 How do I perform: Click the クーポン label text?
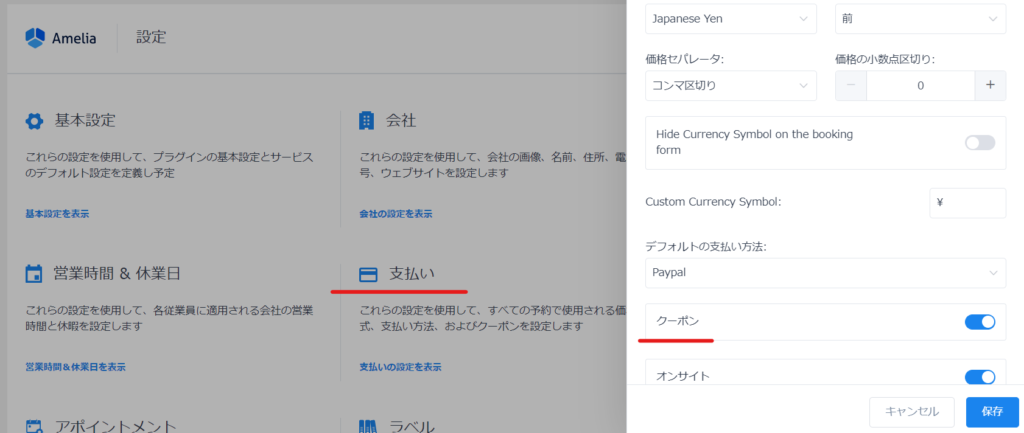(677, 321)
